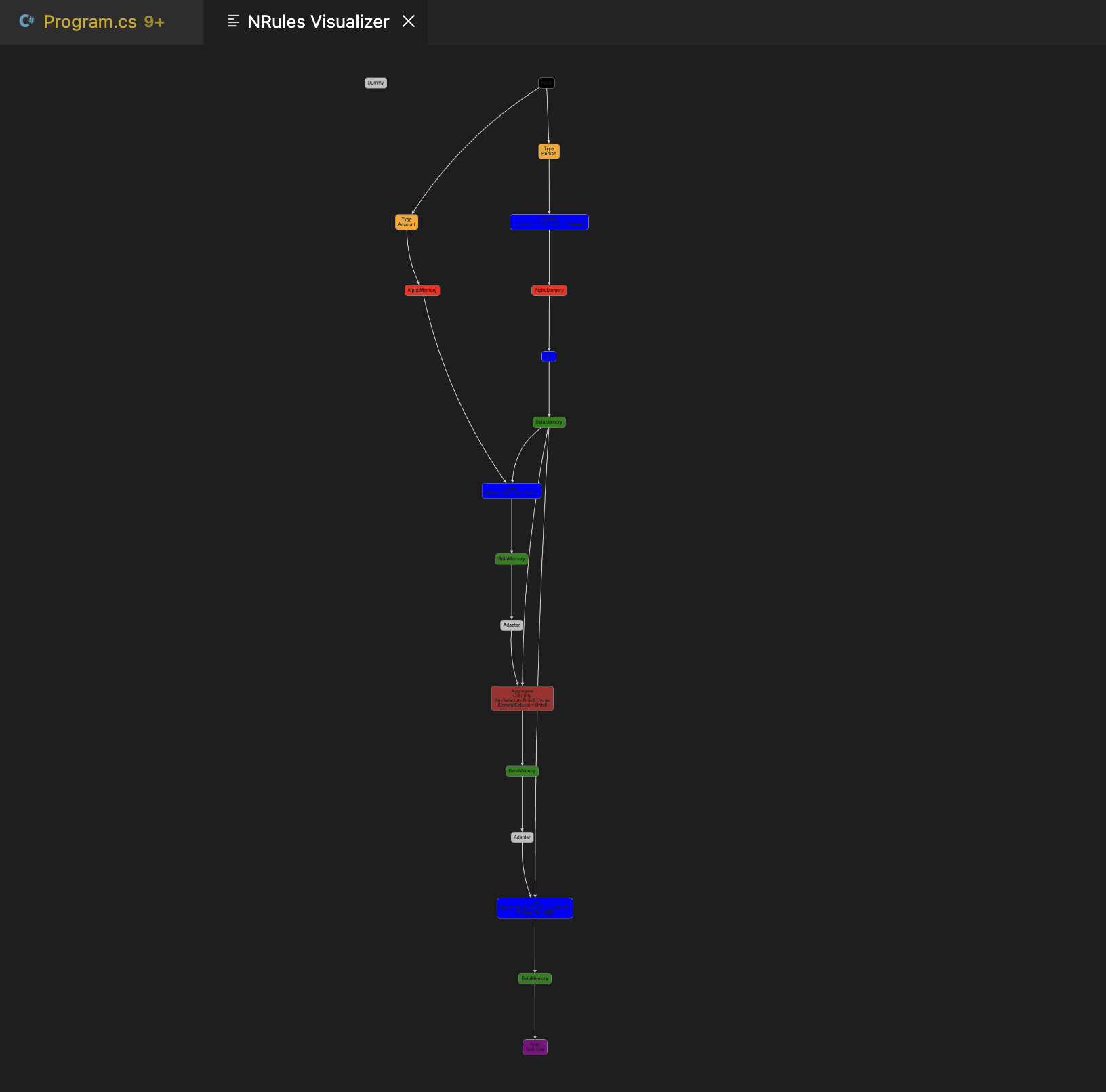Select the bottom Join node with accounts.Count condition
This screenshot has width=1106, height=1092.
tap(535, 908)
